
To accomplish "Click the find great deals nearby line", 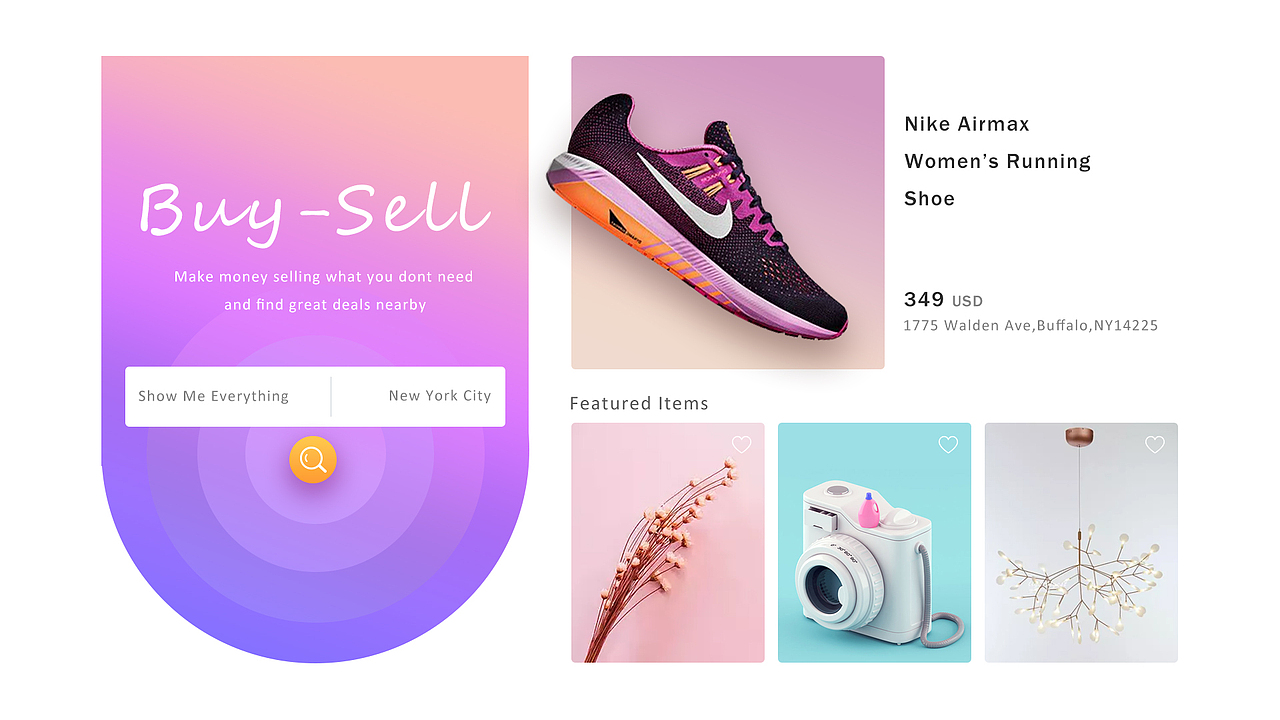I will pyautogui.click(x=325, y=304).
